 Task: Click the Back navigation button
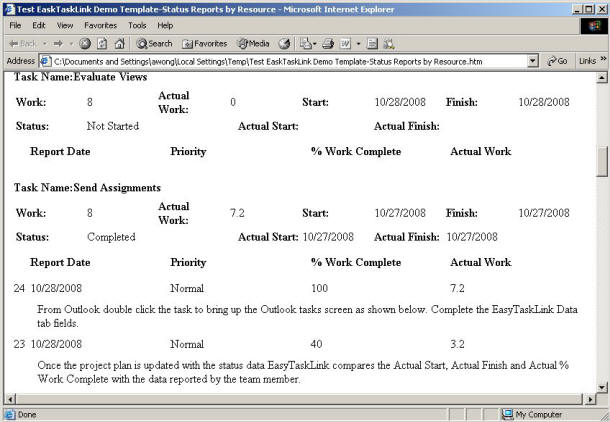(x=22, y=44)
